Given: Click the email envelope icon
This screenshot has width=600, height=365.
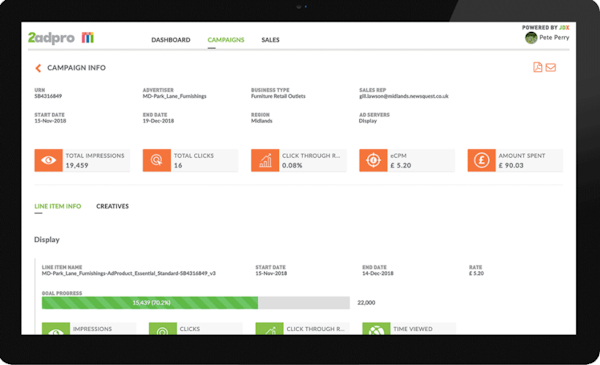Looking at the screenshot, I should (551, 68).
